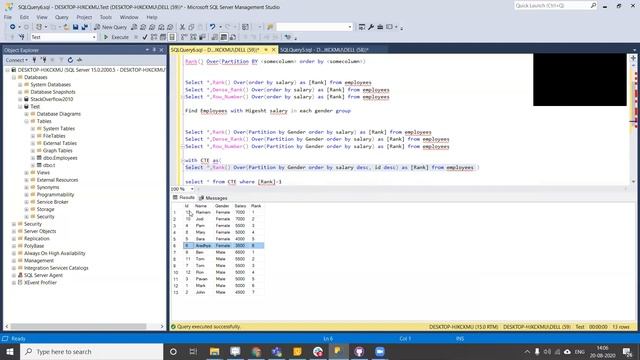Click the Quick Launch search icon
The image size is (640, 360).
[x=593, y=5]
